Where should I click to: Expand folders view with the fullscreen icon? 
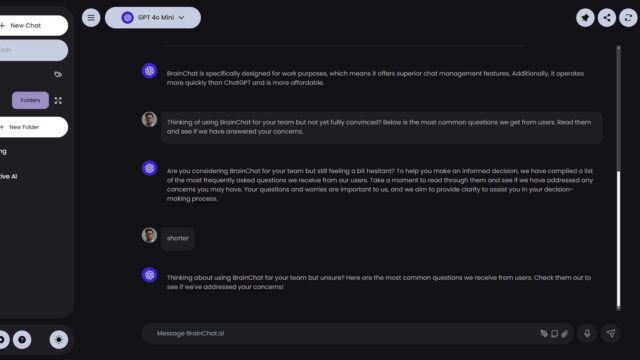58,100
